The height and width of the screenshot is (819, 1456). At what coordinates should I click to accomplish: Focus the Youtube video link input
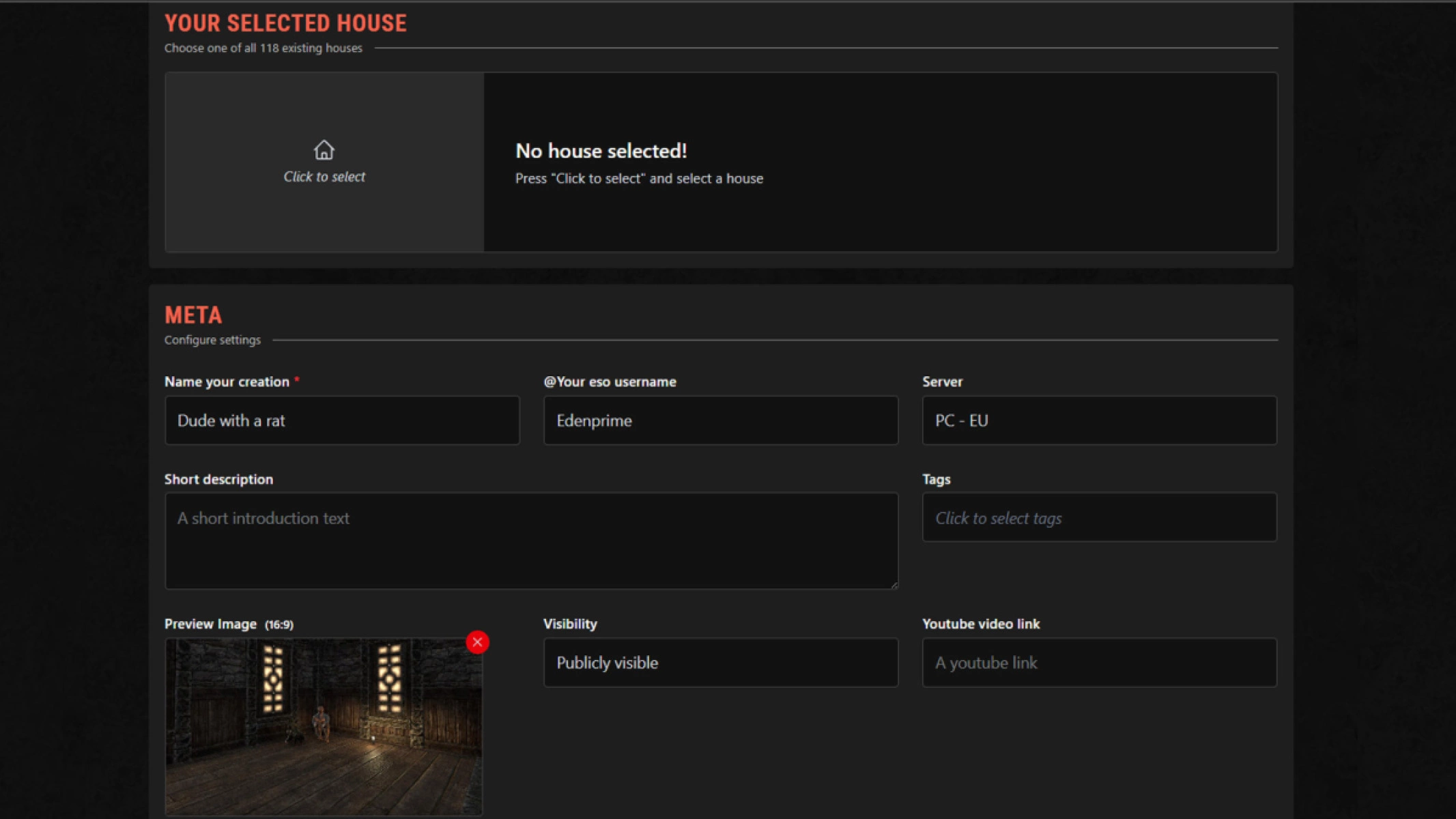pos(1099,662)
